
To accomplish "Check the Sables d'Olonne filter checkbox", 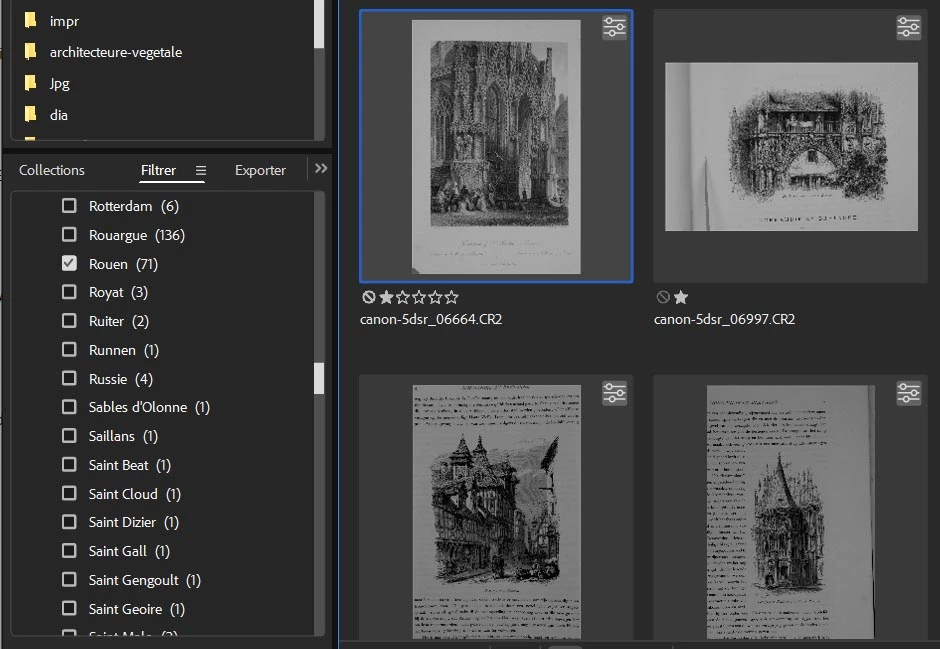I will (69, 407).
